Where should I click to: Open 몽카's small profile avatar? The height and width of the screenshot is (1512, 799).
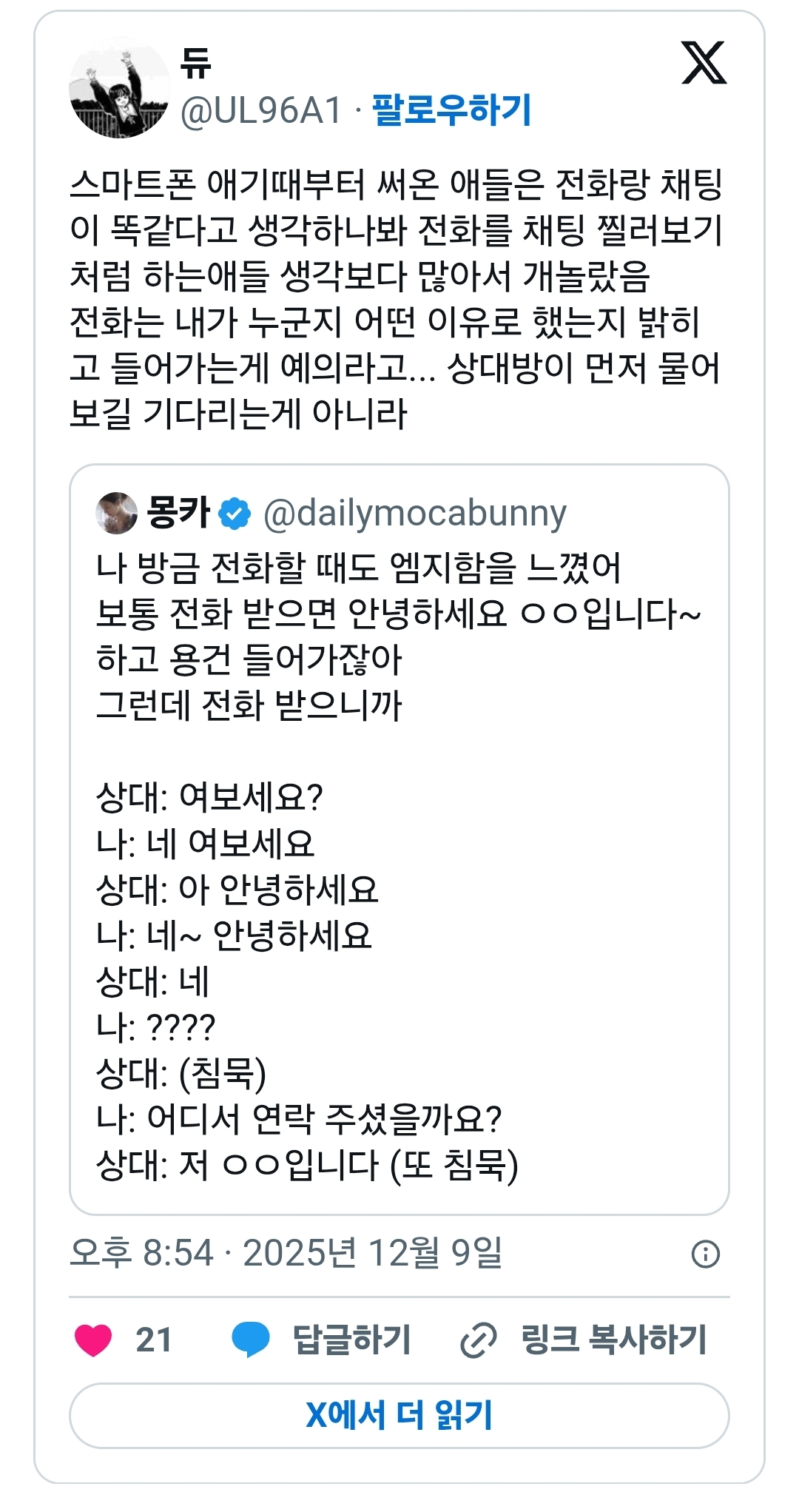(117, 512)
